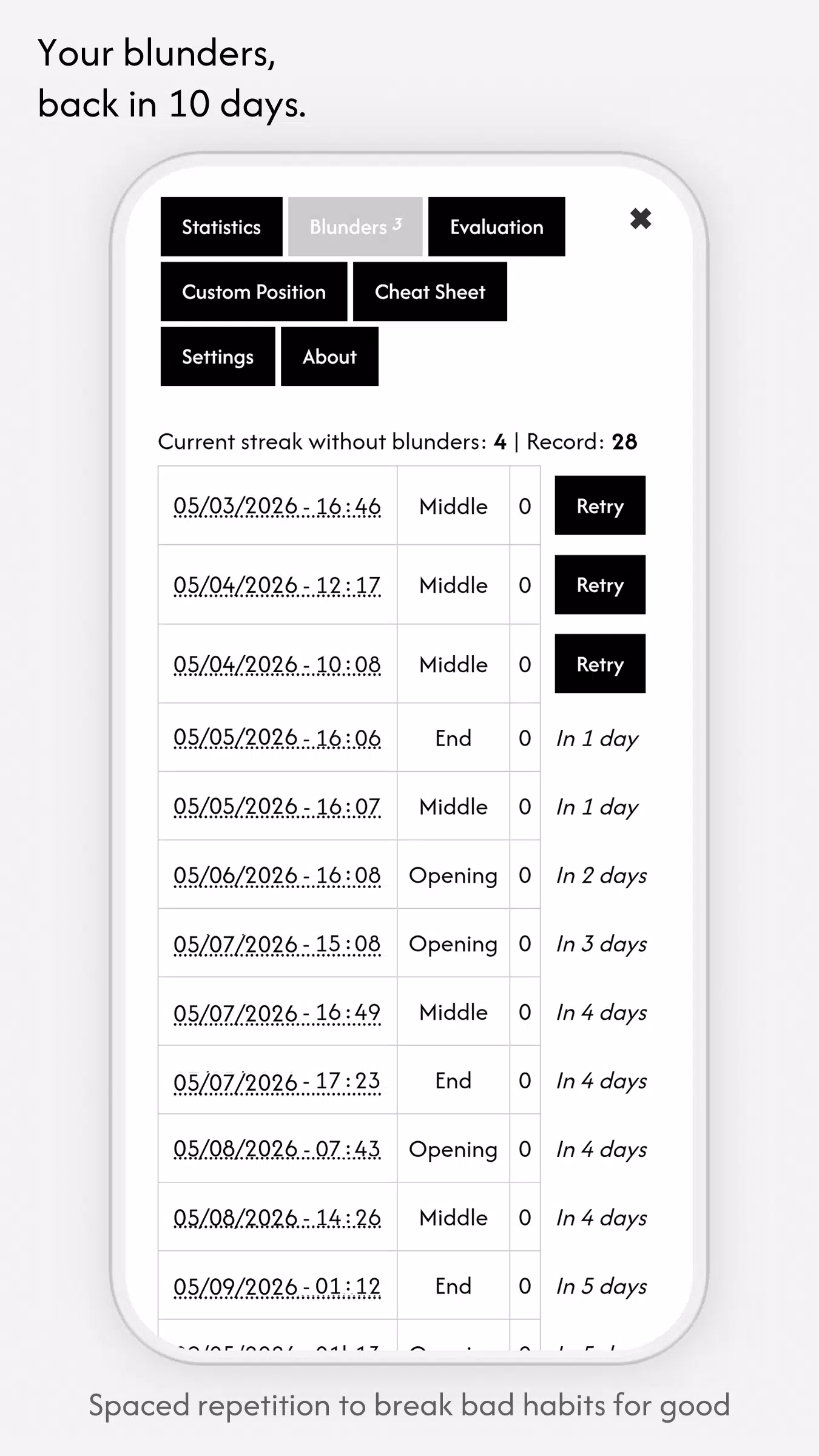Open the Cheat Sheet

coord(430,291)
